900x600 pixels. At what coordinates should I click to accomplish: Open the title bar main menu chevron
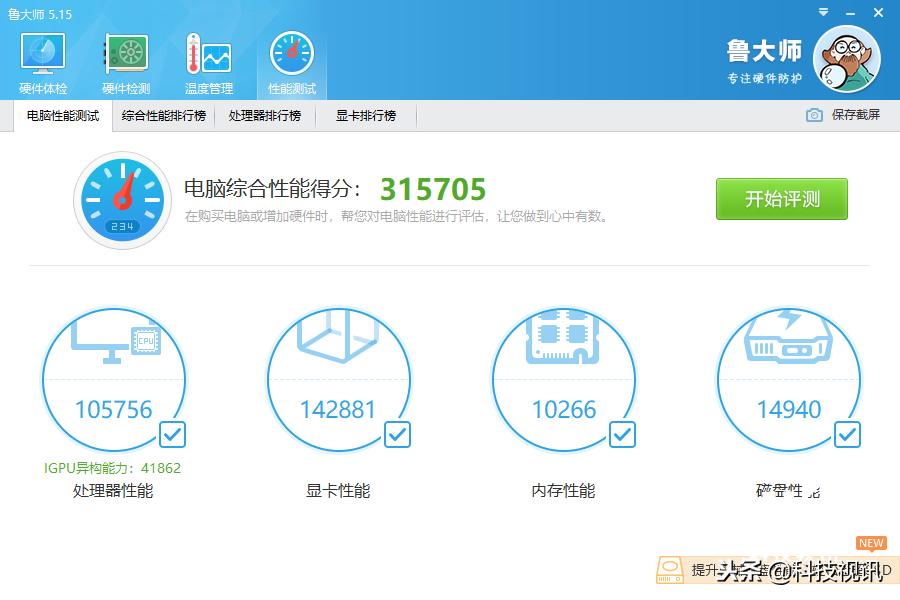pos(823,14)
